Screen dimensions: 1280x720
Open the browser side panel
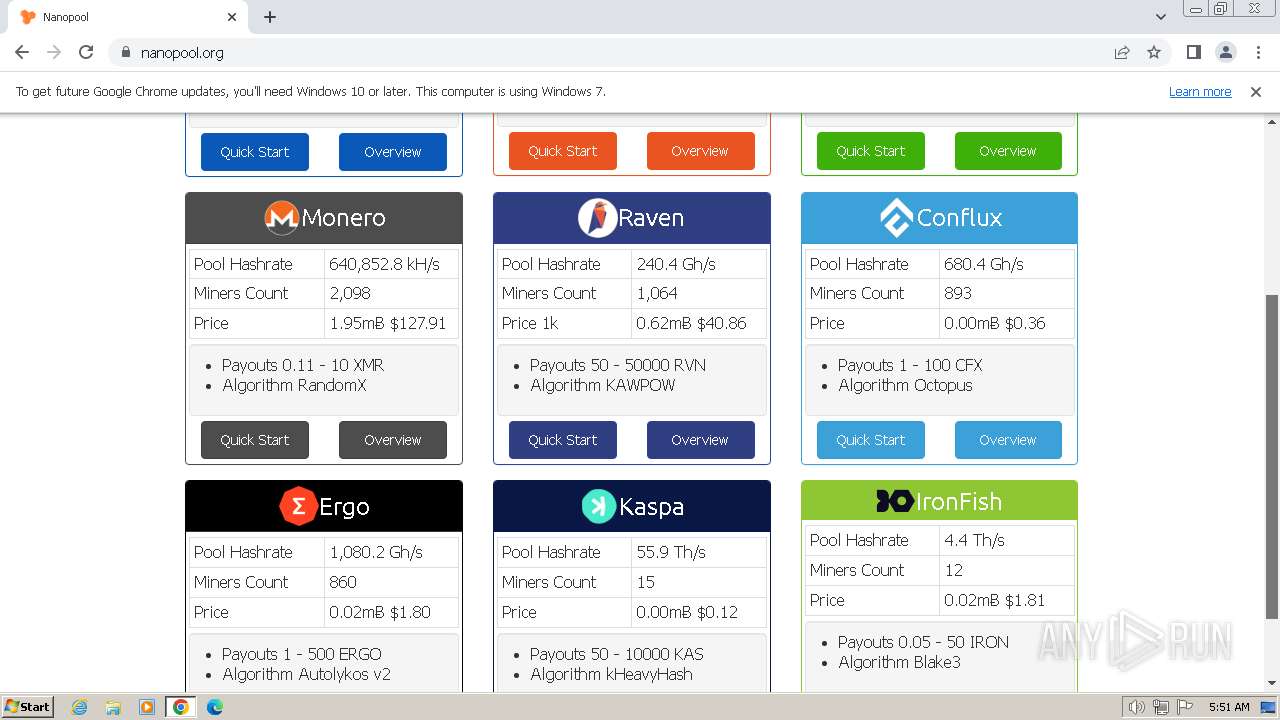(1193, 52)
